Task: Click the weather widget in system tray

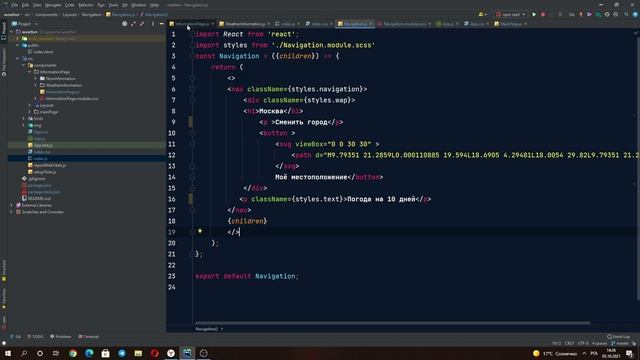Action: pyautogui.click(x=555, y=353)
